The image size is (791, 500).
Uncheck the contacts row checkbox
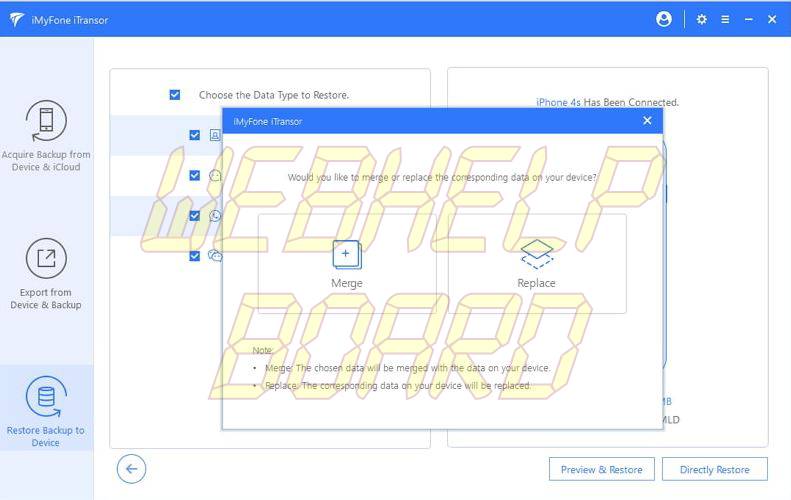(194, 135)
